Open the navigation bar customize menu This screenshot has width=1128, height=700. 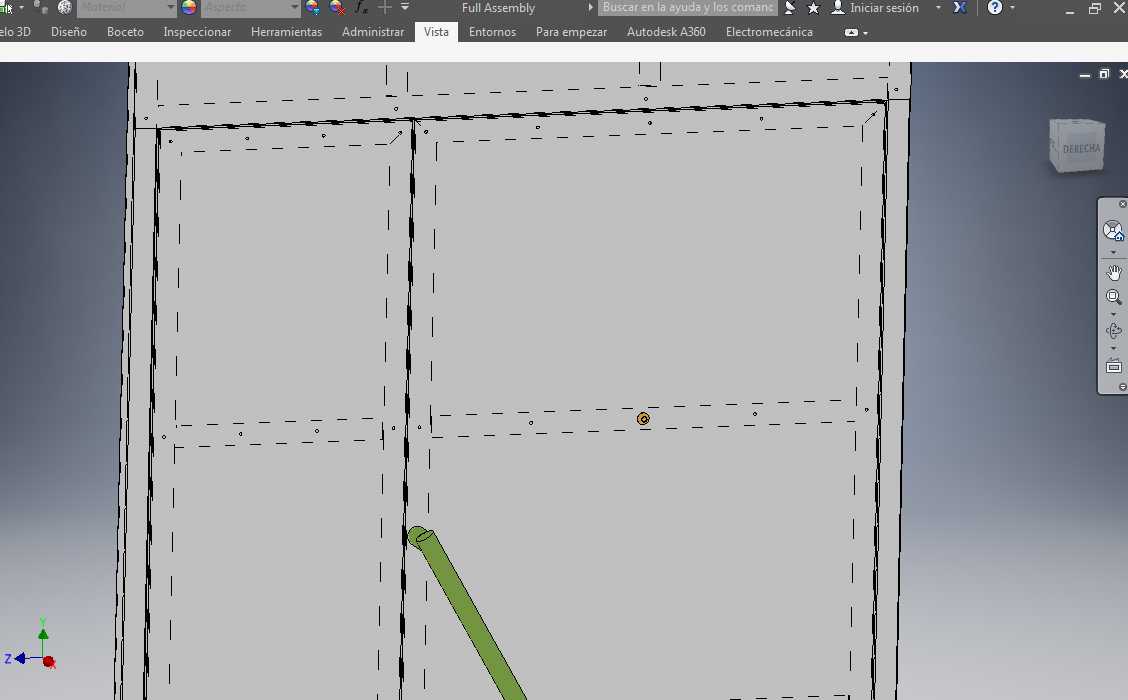[1122, 387]
